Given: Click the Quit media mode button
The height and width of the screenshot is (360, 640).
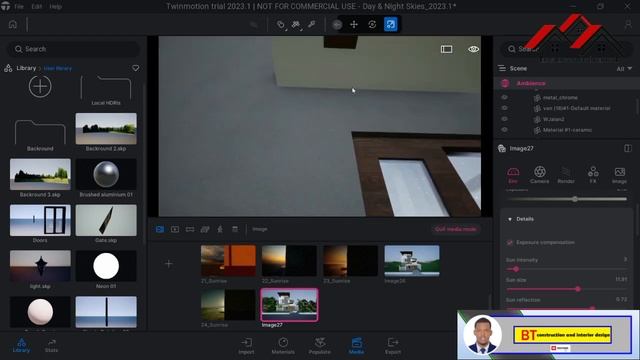Looking at the screenshot, I should coord(456,229).
